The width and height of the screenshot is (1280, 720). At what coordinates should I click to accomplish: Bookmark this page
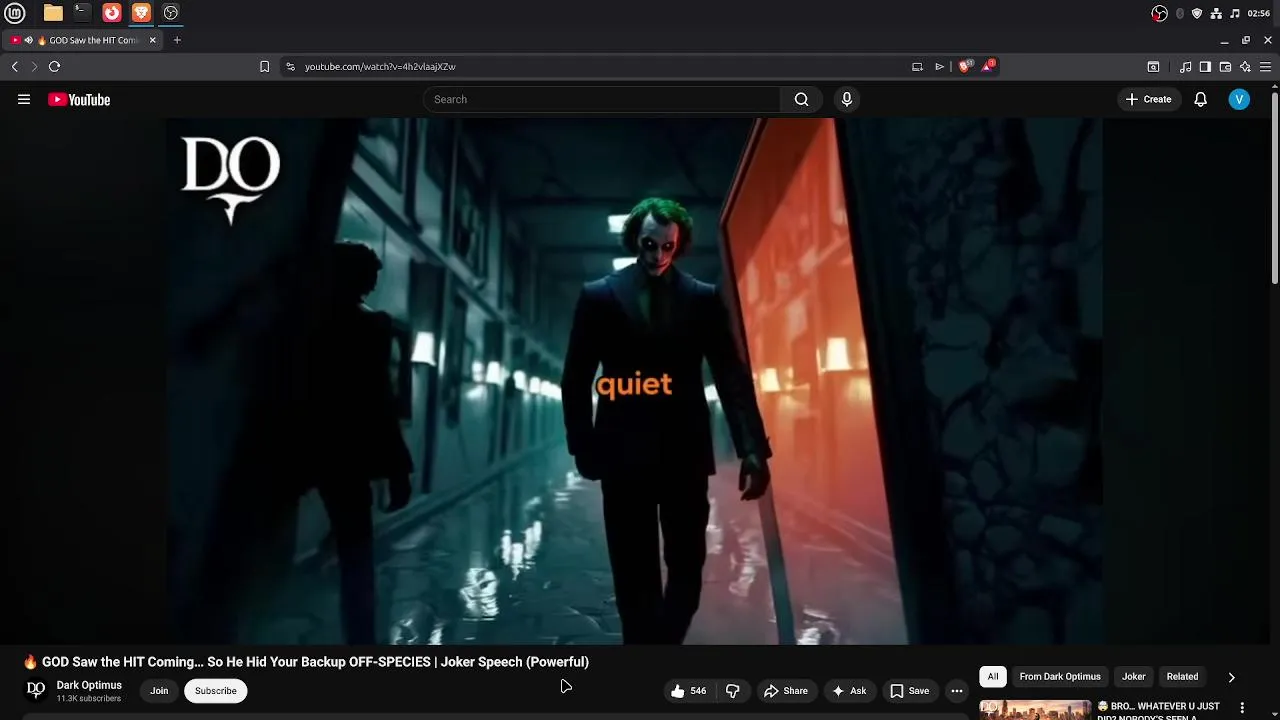[x=264, y=66]
